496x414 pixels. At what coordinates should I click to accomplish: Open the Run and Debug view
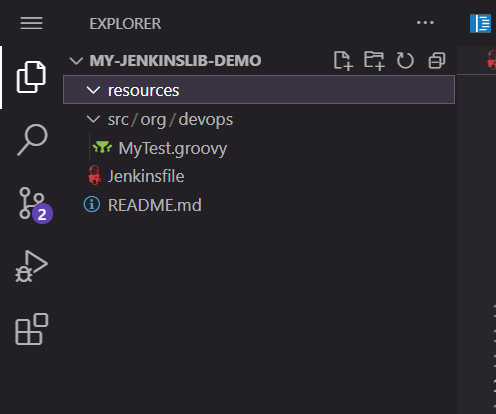[x=31, y=266]
